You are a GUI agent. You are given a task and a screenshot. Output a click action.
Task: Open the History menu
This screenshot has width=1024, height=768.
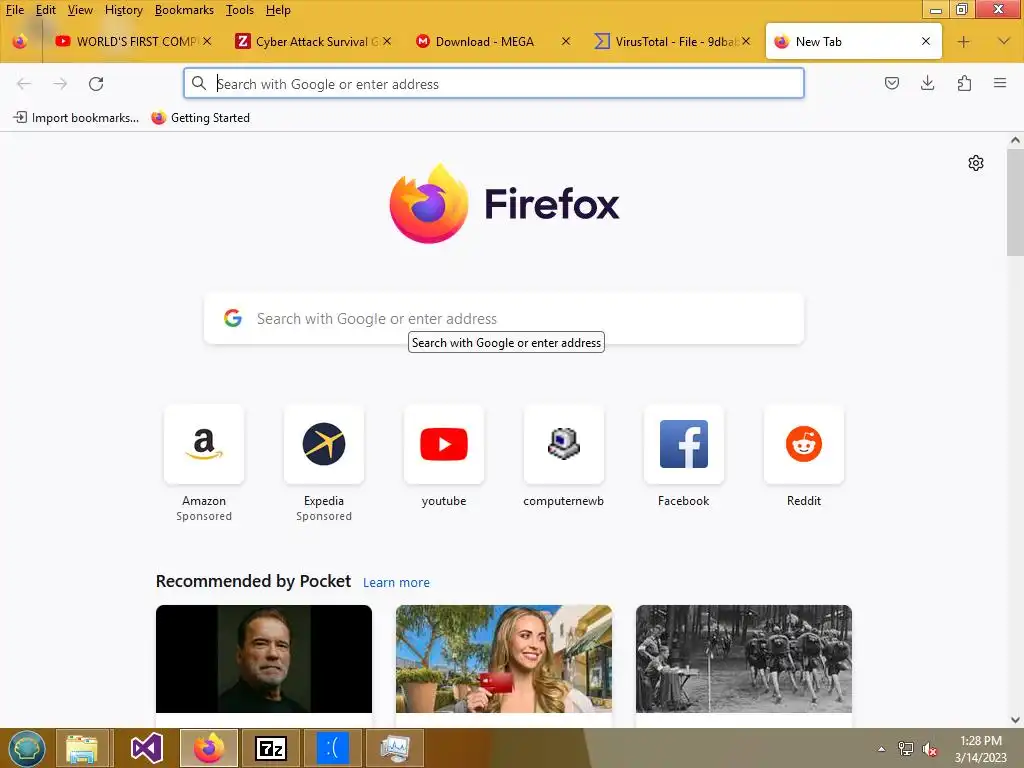point(123,10)
